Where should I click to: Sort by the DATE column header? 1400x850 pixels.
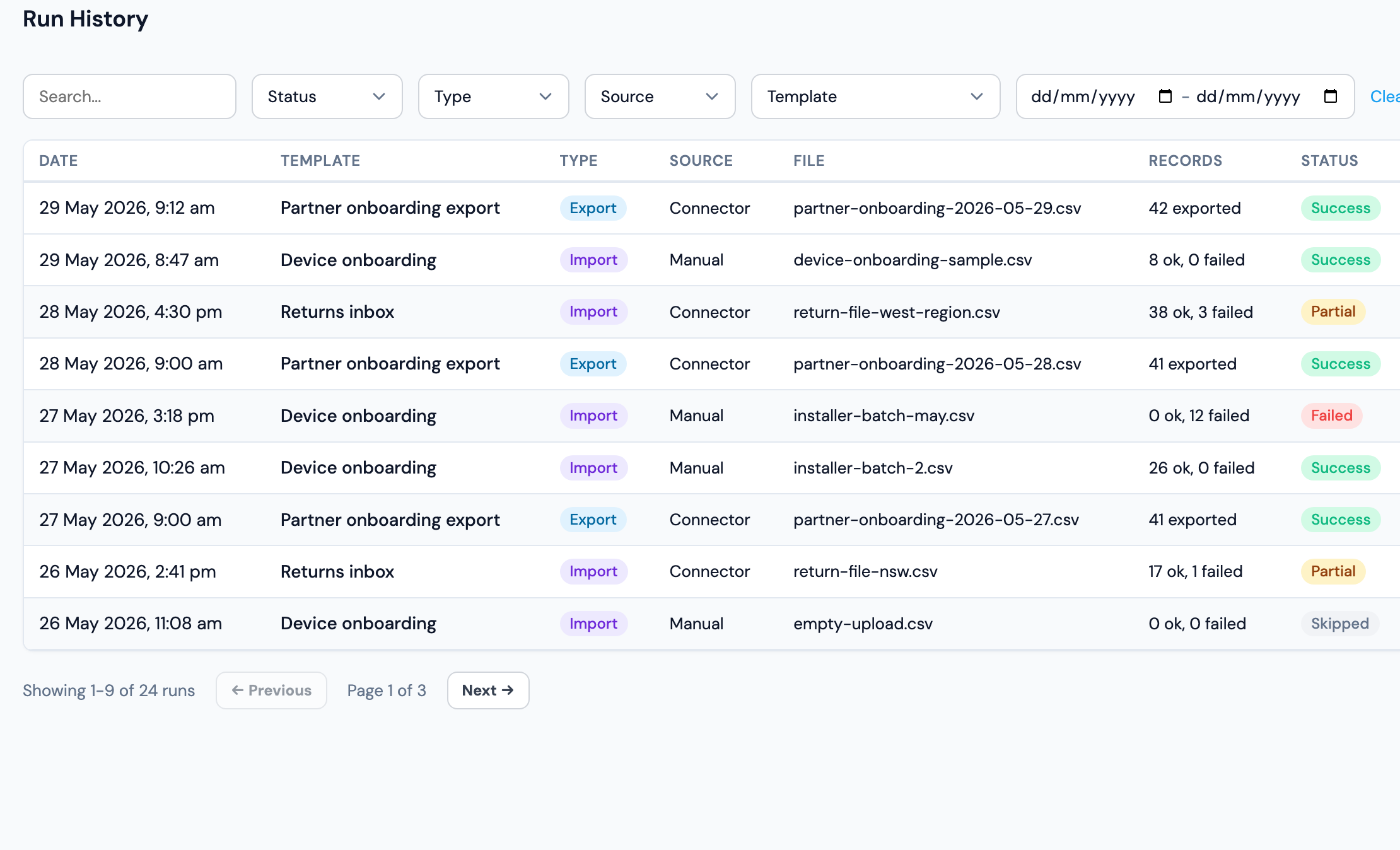(x=59, y=161)
